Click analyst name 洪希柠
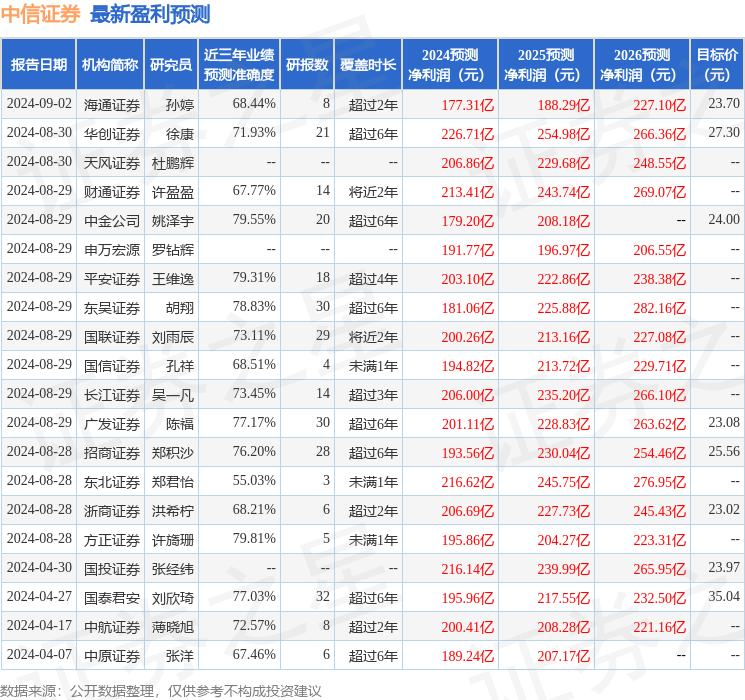 [x=172, y=510]
